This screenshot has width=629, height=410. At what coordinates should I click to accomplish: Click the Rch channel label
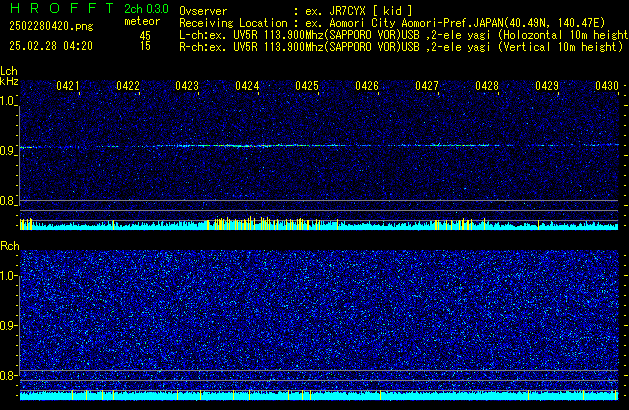click(x=10, y=246)
